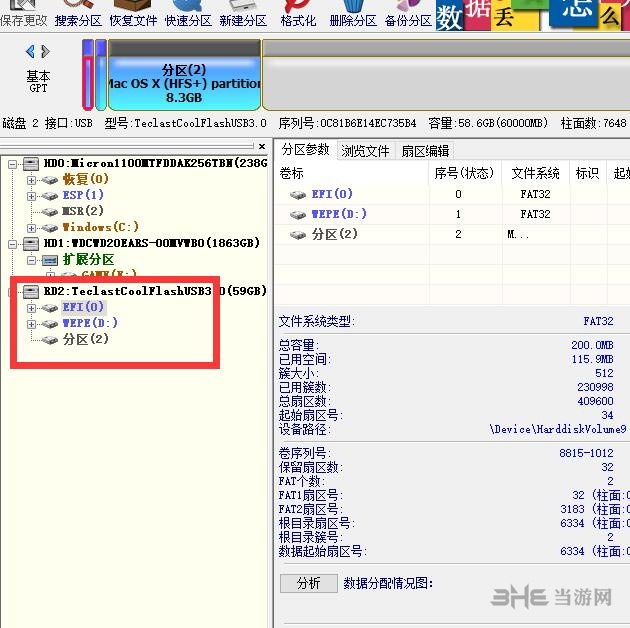
Task: Switch to the 扇区编辑 tab
Action: [x=425, y=151]
